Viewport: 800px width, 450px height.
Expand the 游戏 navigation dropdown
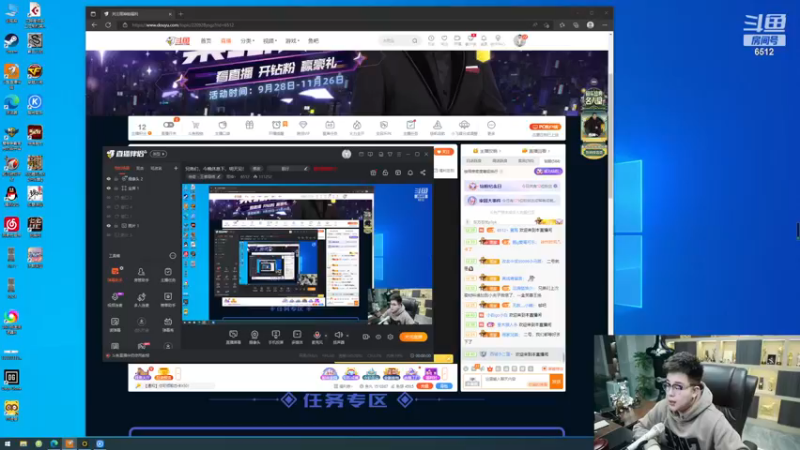[x=292, y=41]
